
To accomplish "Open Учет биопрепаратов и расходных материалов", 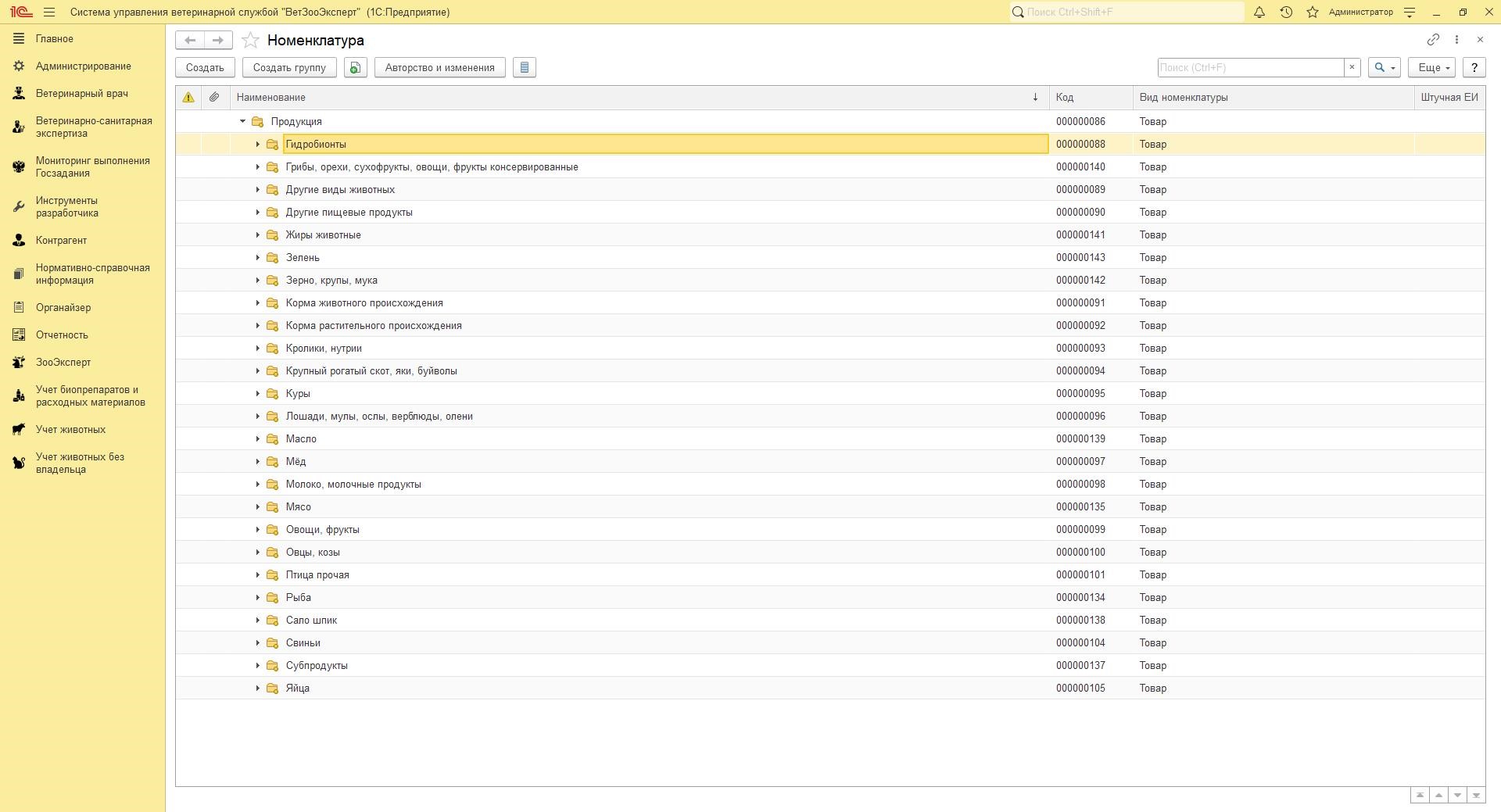I will coord(82,396).
